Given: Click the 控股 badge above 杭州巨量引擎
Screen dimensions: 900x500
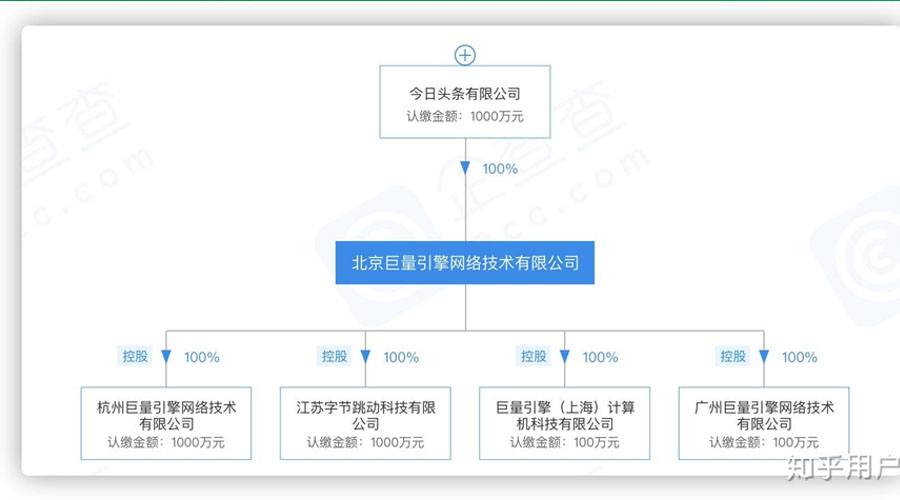Looking at the screenshot, I should click(135, 356).
